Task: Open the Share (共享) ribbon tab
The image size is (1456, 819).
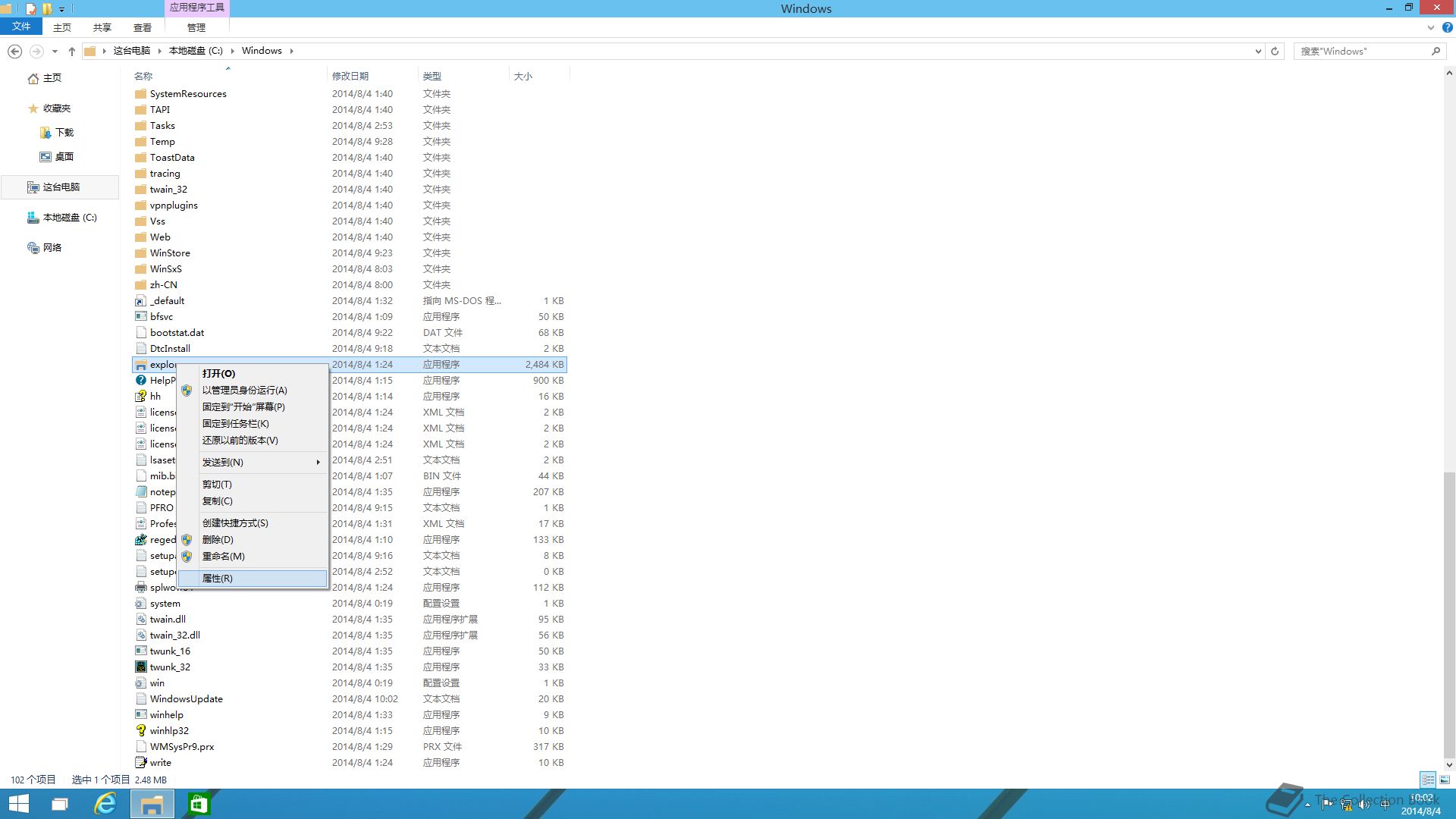Action: [x=102, y=27]
